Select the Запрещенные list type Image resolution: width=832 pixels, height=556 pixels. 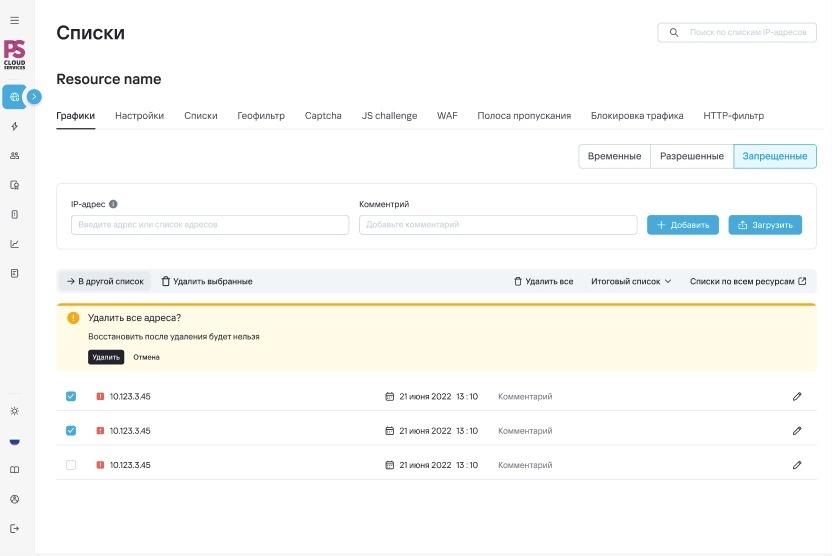pos(775,157)
